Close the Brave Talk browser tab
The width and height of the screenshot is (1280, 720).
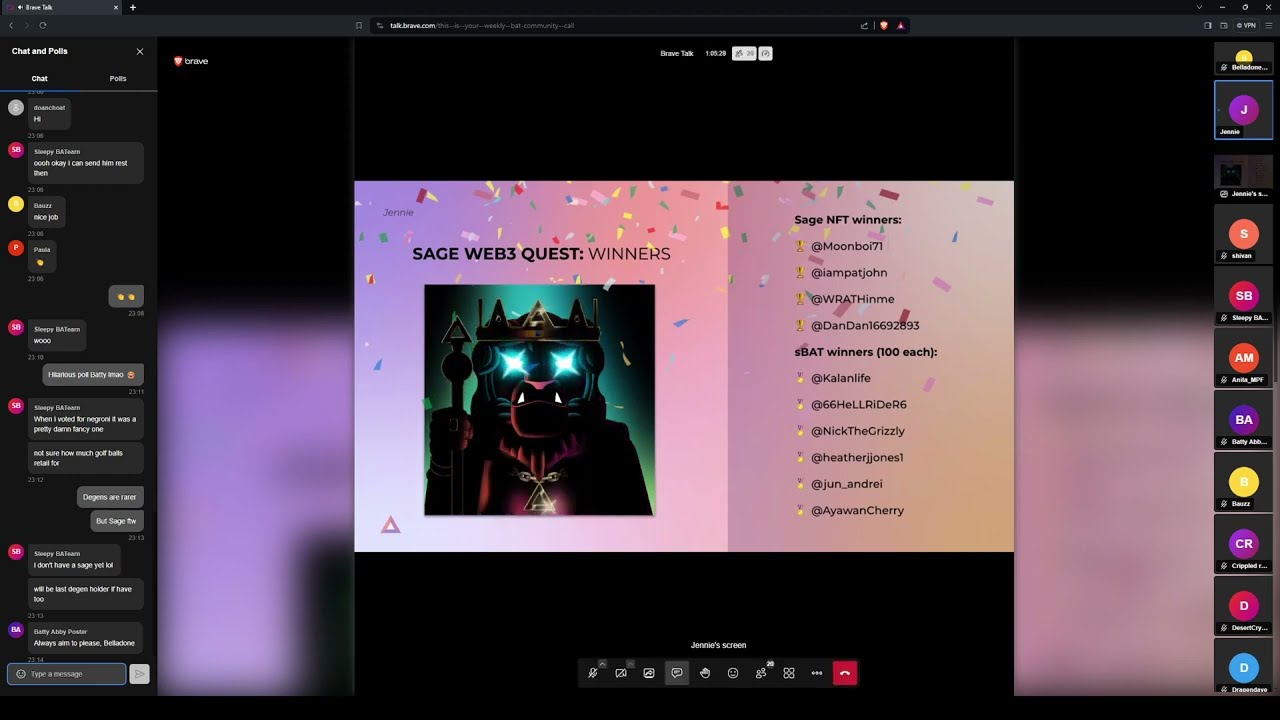(115, 7)
